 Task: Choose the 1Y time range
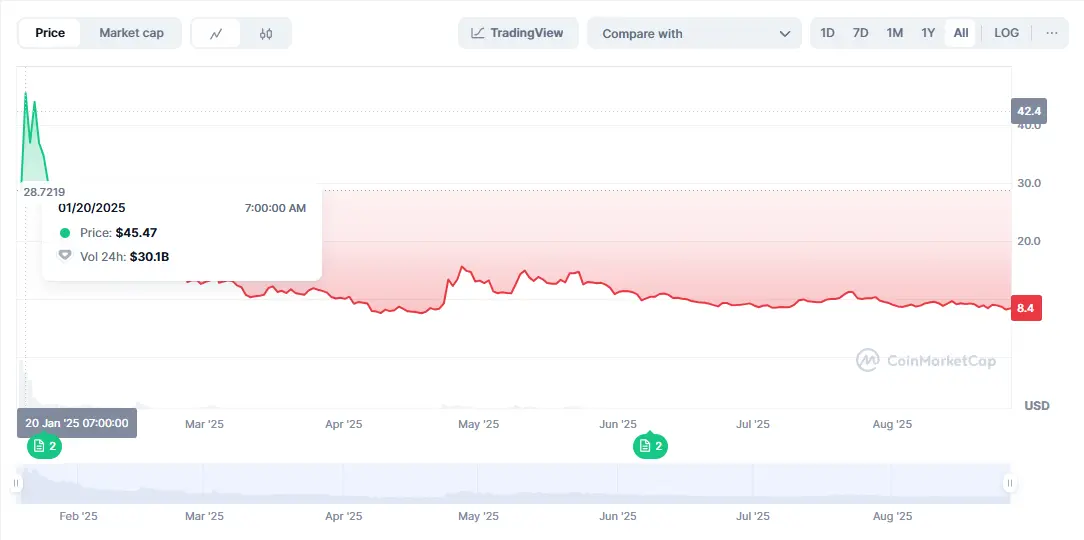[928, 33]
